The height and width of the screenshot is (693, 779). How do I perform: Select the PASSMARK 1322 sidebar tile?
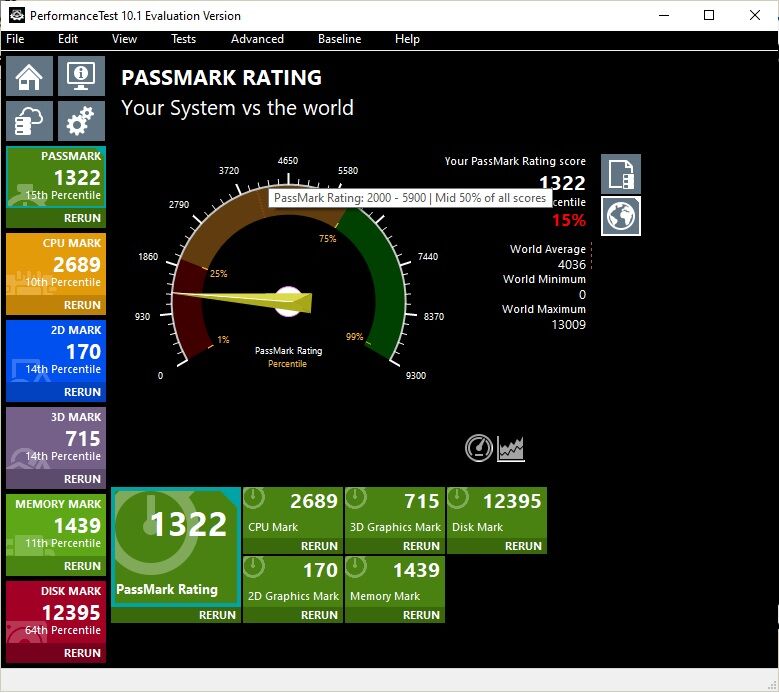click(56, 177)
